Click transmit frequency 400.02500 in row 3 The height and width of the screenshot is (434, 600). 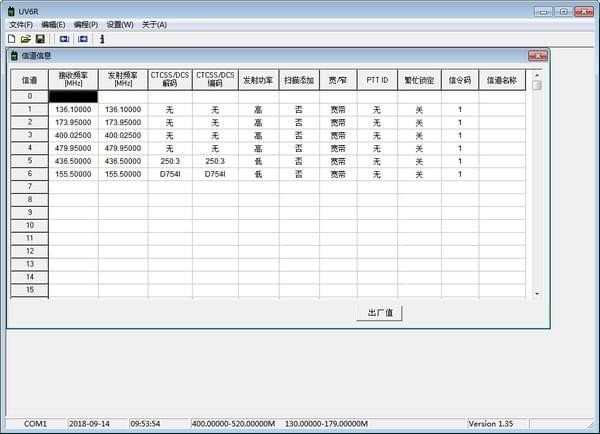(123, 135)
